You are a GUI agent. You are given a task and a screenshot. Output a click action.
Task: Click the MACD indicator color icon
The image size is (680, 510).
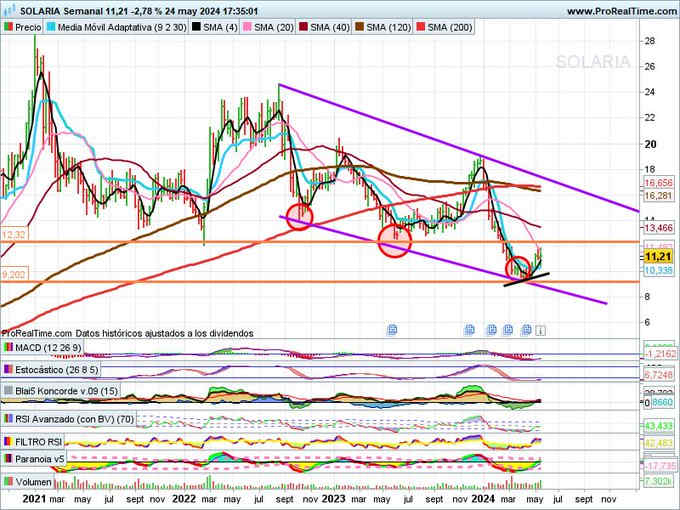[8, 348]
